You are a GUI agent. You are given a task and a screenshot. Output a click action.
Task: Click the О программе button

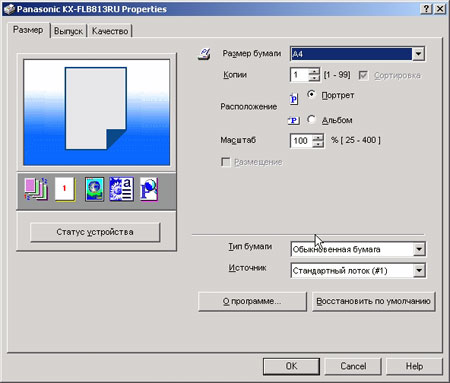(x=252, y=301)
